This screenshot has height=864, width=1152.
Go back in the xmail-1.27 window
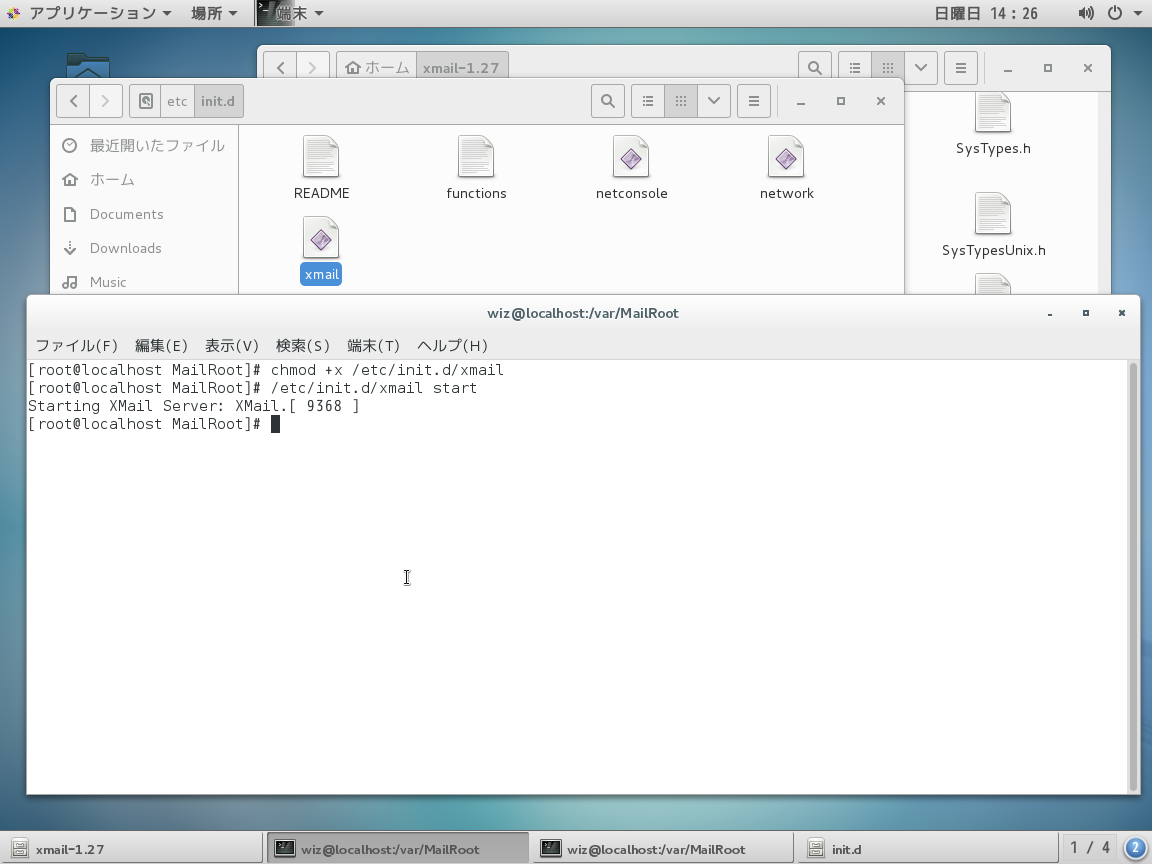point(281,68)
